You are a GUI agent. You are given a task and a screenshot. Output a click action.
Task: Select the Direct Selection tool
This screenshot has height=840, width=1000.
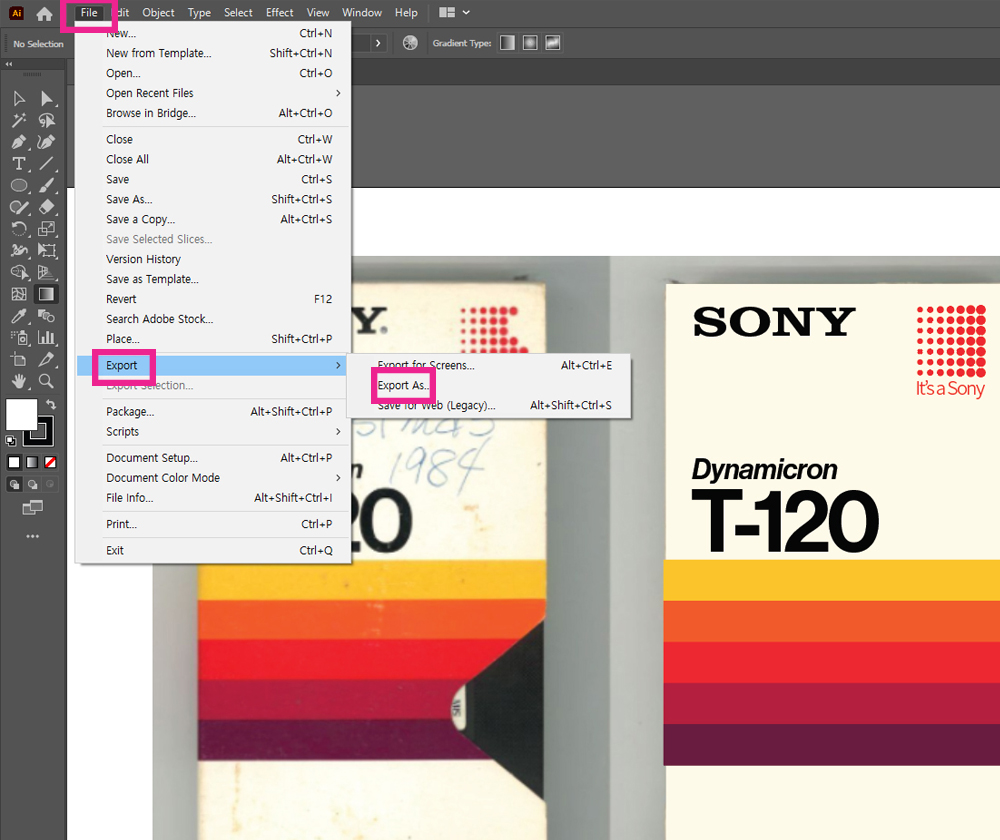[47, 98]
